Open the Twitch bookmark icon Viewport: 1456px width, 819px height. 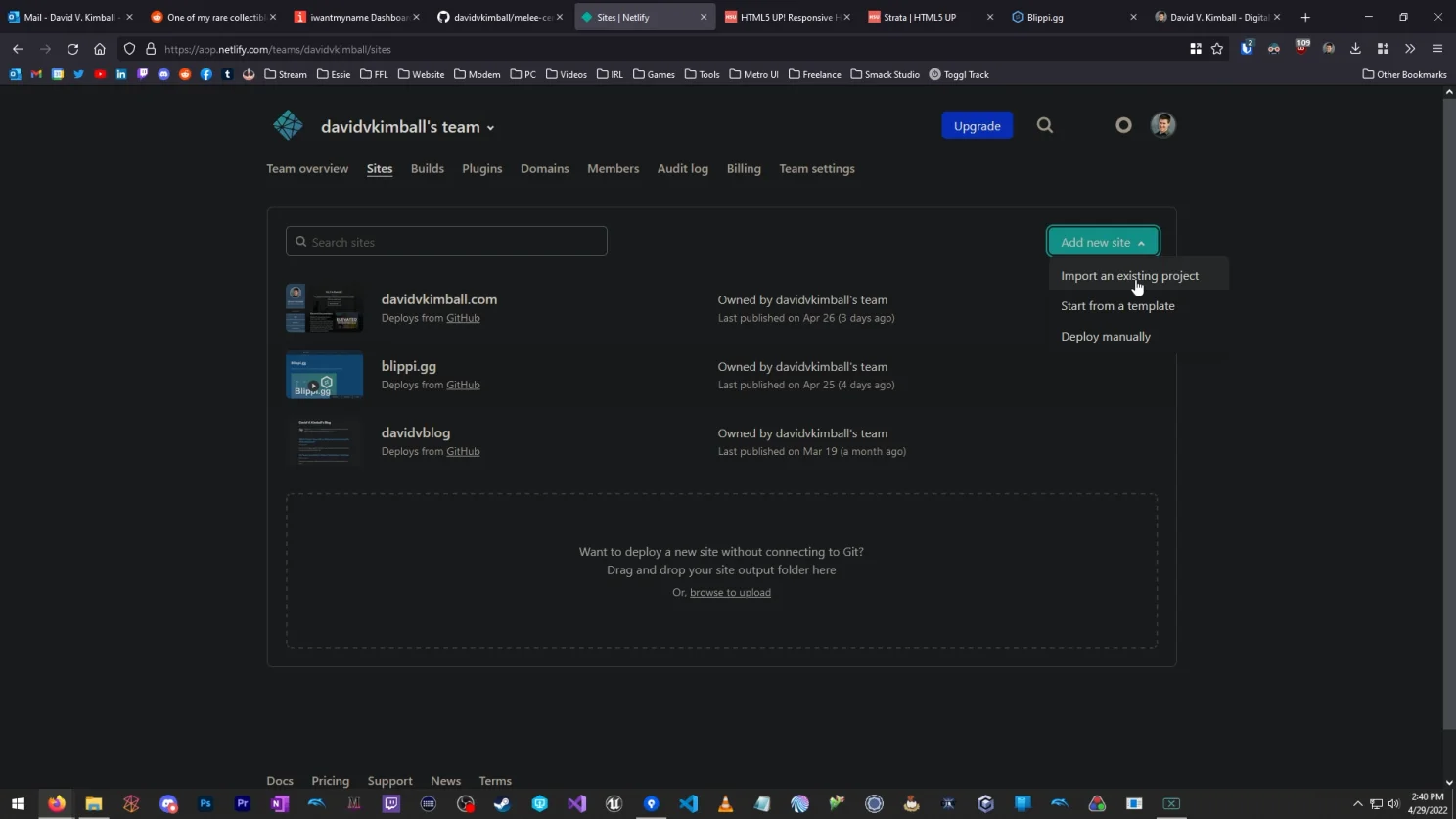click(x=142, y=74)
